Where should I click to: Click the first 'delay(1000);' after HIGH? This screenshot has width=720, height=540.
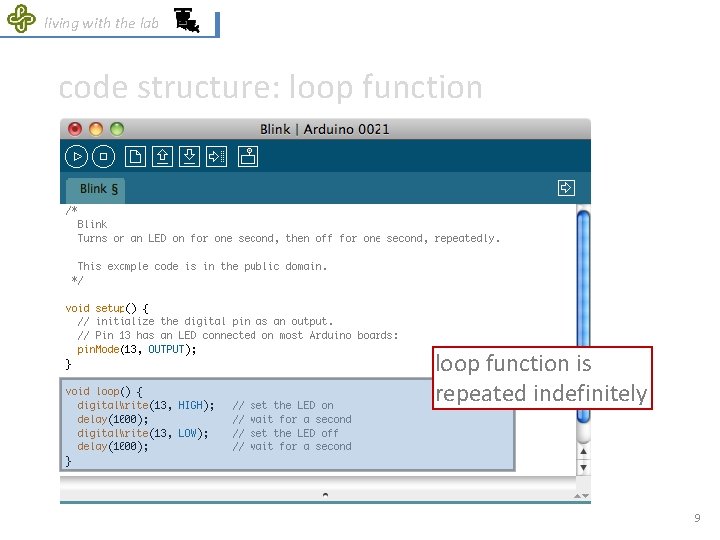(x=112, y=420)
